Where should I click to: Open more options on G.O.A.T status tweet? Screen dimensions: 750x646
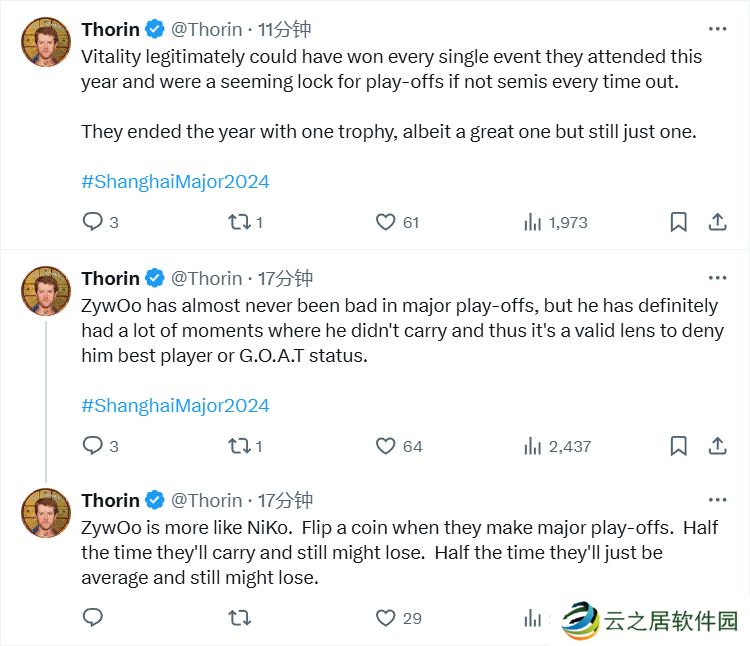point(717,278)
